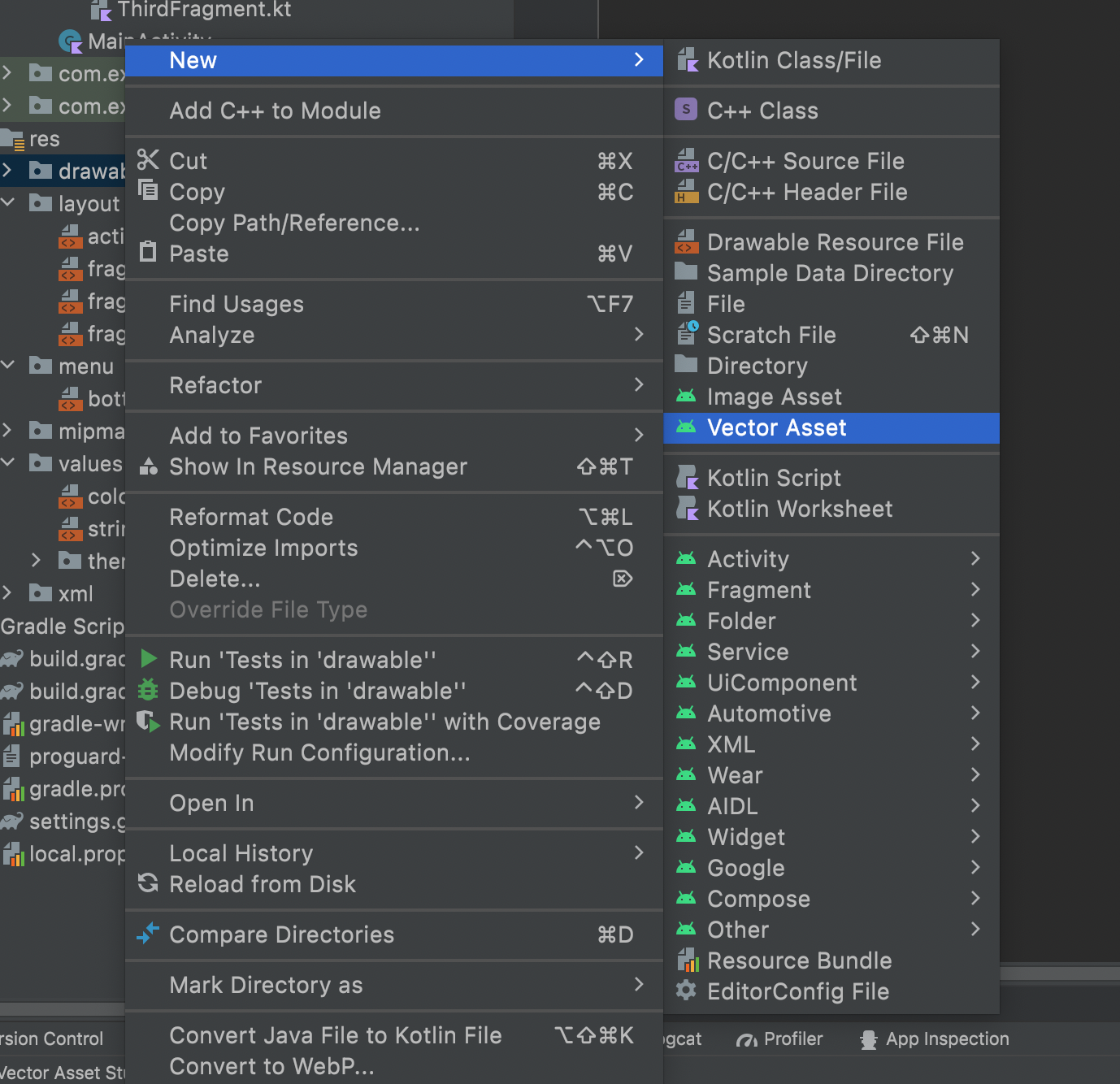
Task: Expand the xml folder chevron
Action: click(x=8, y=592)
